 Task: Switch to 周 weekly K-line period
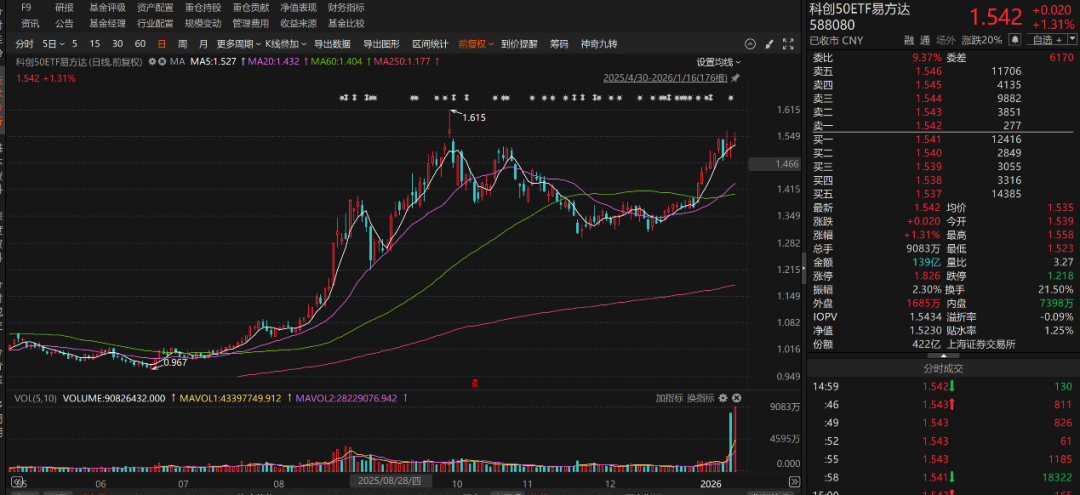click(x=182, y=44)
